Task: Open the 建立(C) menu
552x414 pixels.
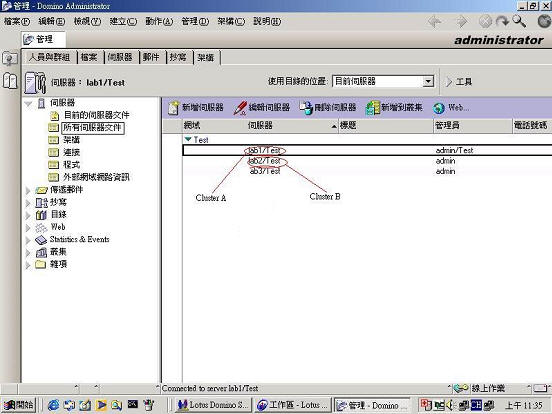Action: point(123,21)
